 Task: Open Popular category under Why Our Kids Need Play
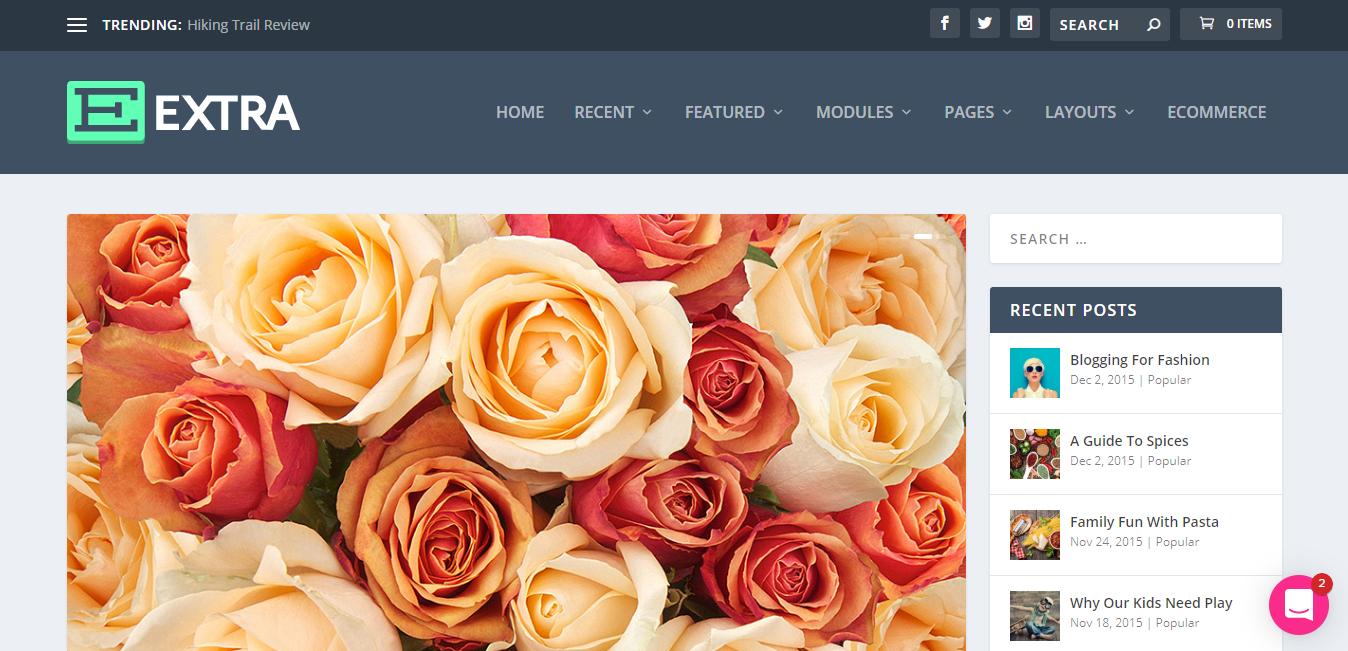(x=1177, y=623)
